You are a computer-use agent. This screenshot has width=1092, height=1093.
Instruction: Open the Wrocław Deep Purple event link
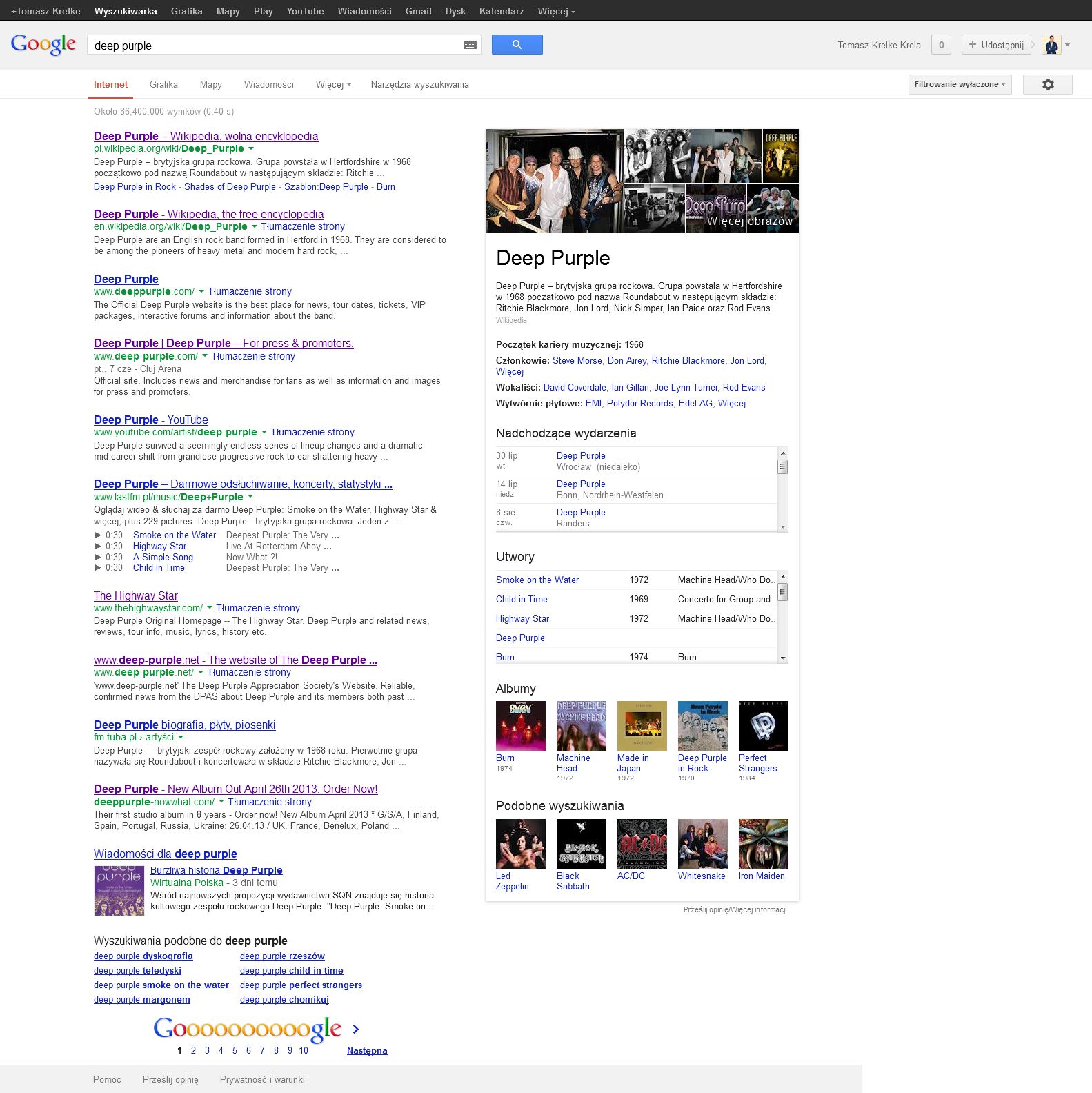[x=581, y=456]
